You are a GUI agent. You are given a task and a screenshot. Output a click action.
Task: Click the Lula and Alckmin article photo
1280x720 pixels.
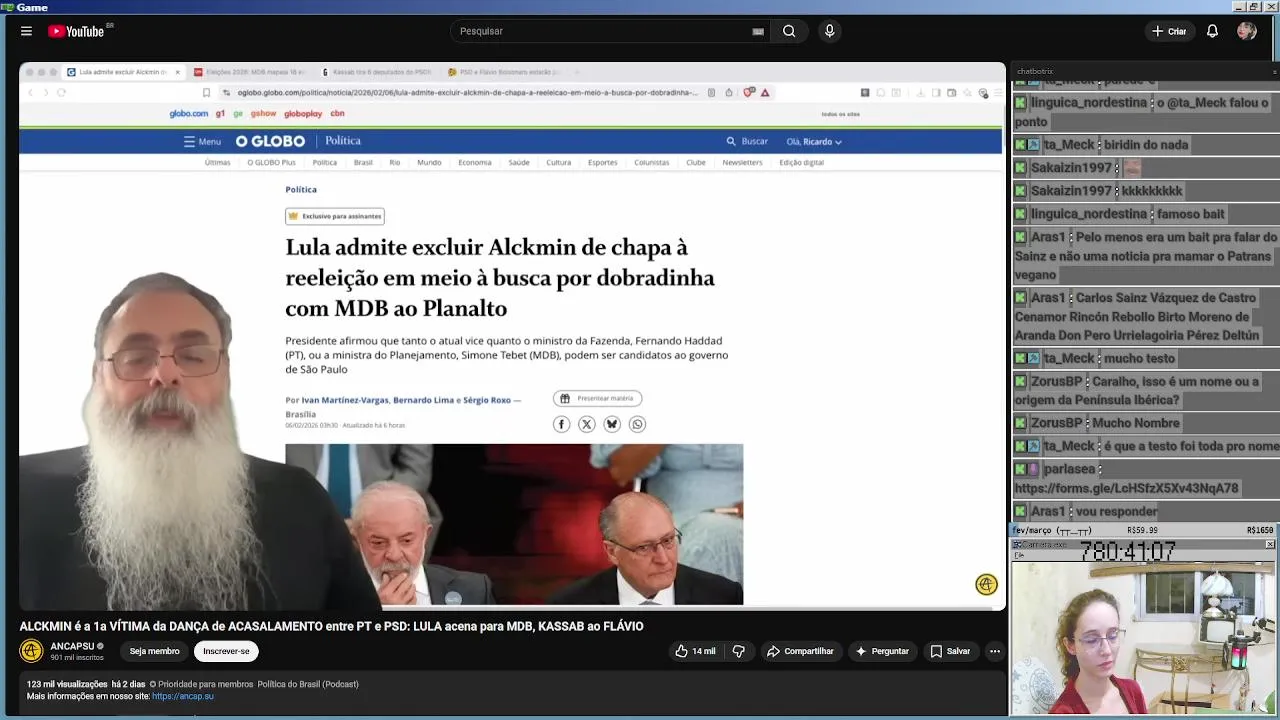[514, 524]
